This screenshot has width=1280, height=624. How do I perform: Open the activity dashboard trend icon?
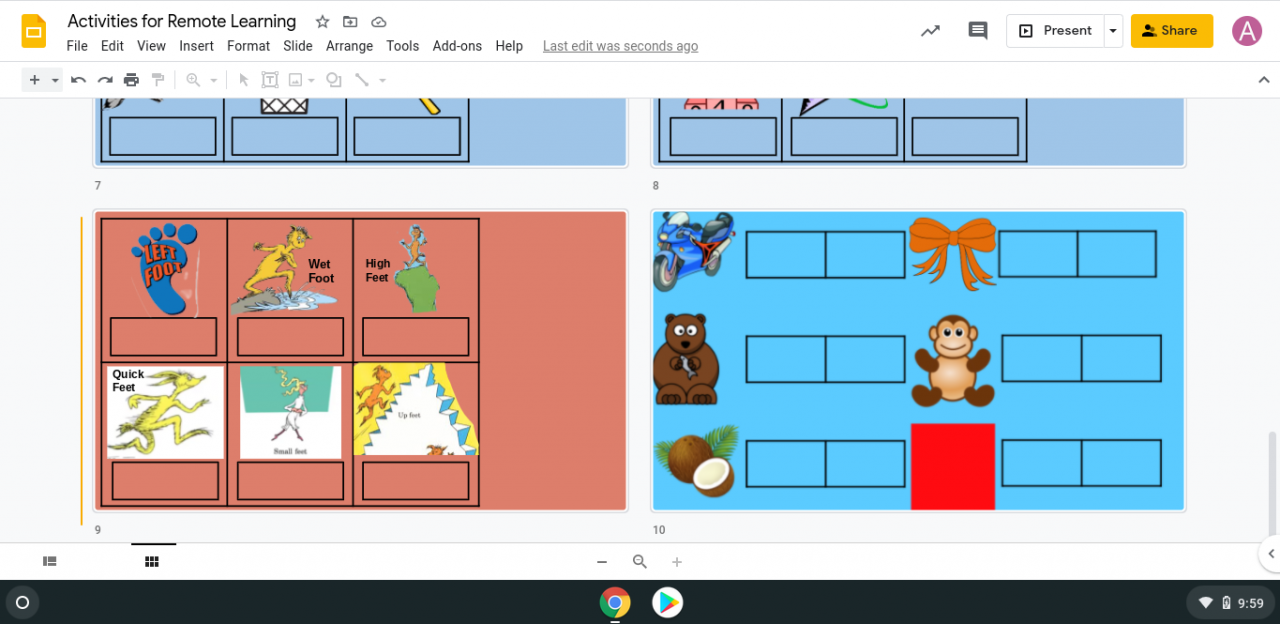[930, 31]
